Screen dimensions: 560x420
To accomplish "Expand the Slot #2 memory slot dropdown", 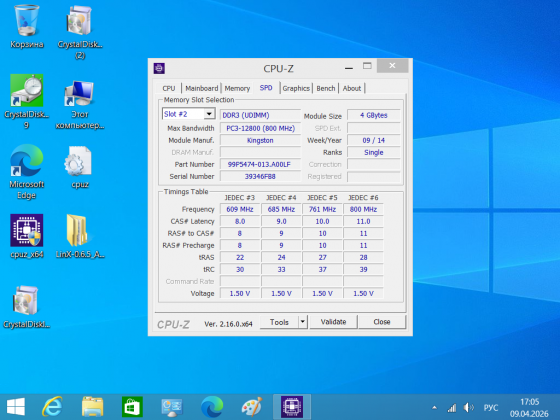I will pyautogui.click(x=209, y=114).
